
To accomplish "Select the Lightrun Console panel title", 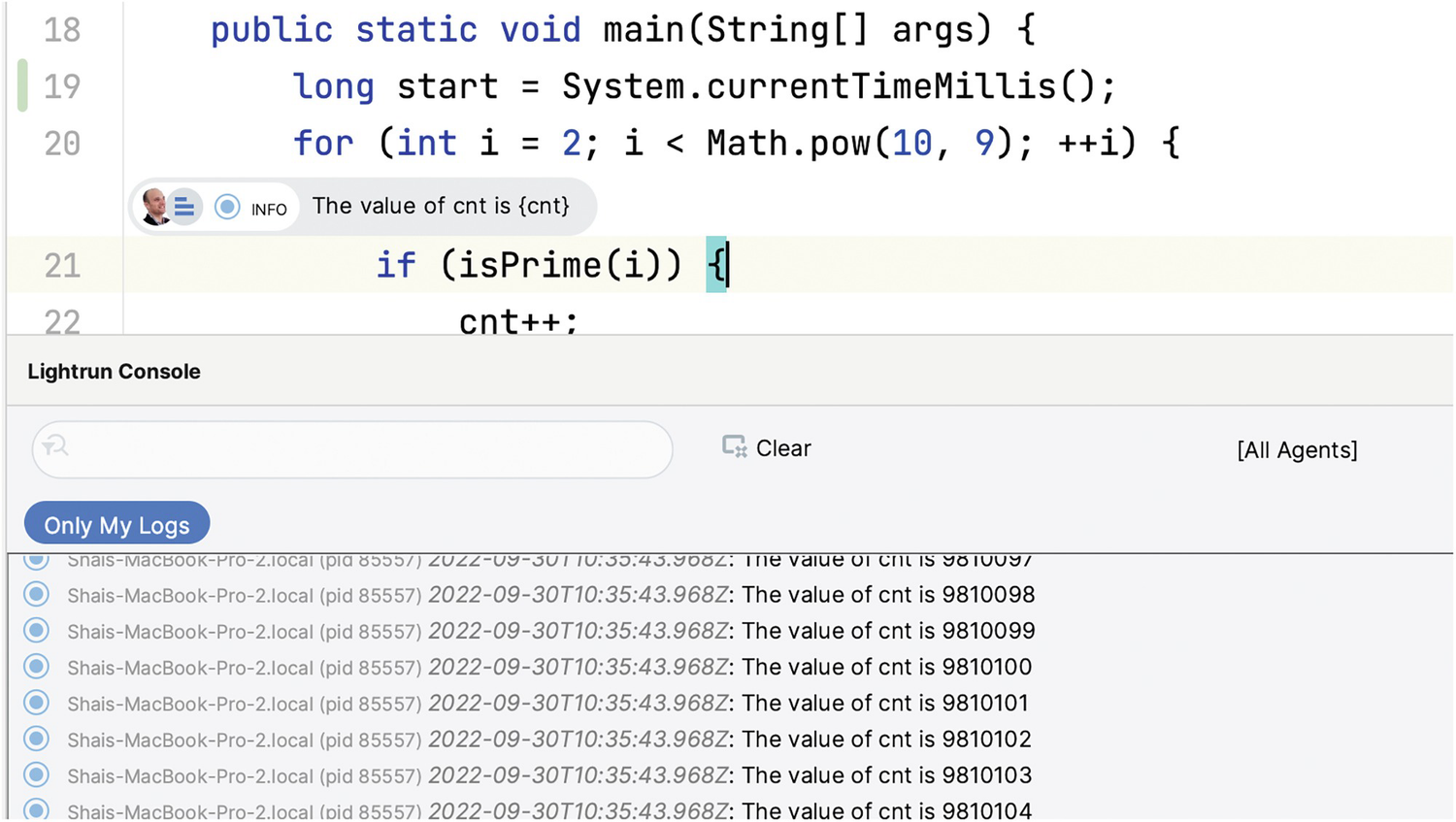I will click(114, 372).
